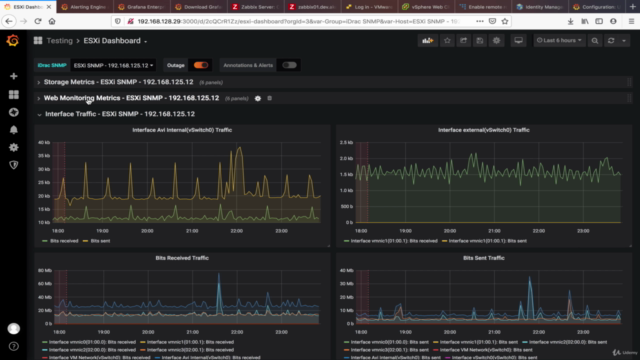Open the Grafana logo home menu

tap(13, 40)
